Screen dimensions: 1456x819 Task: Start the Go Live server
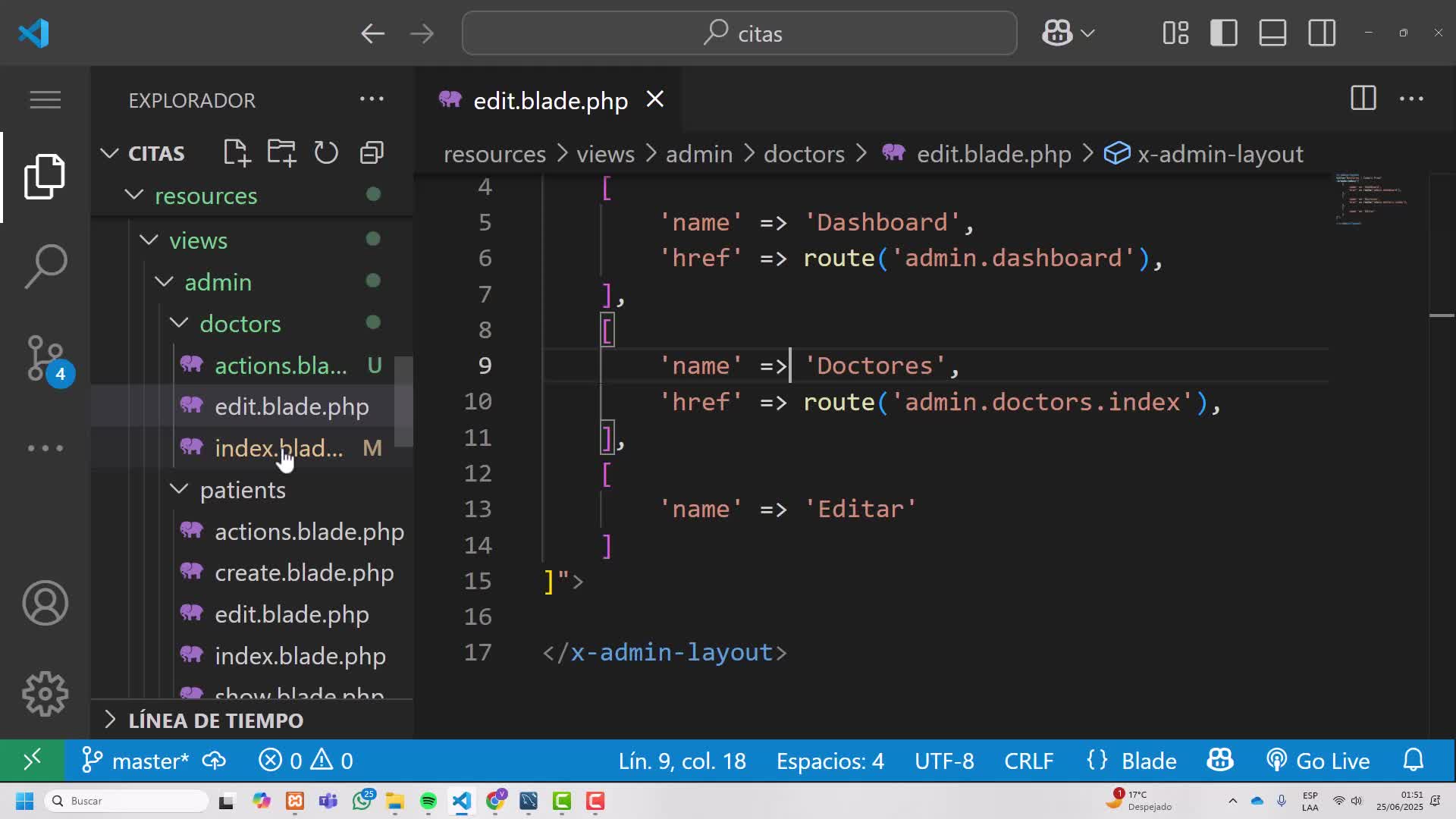[x=1318, y=761]
